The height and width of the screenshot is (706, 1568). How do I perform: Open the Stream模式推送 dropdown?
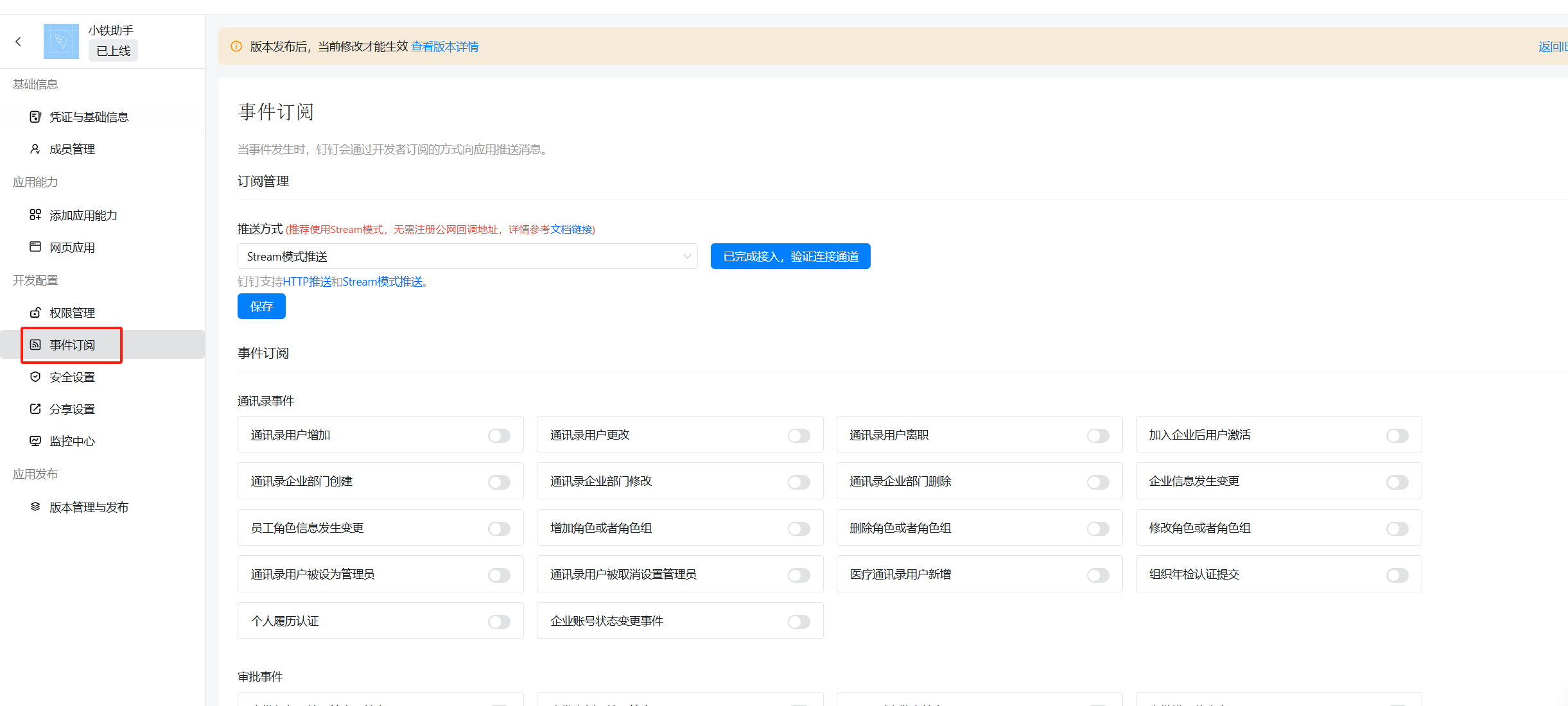(x=467, y=256)
